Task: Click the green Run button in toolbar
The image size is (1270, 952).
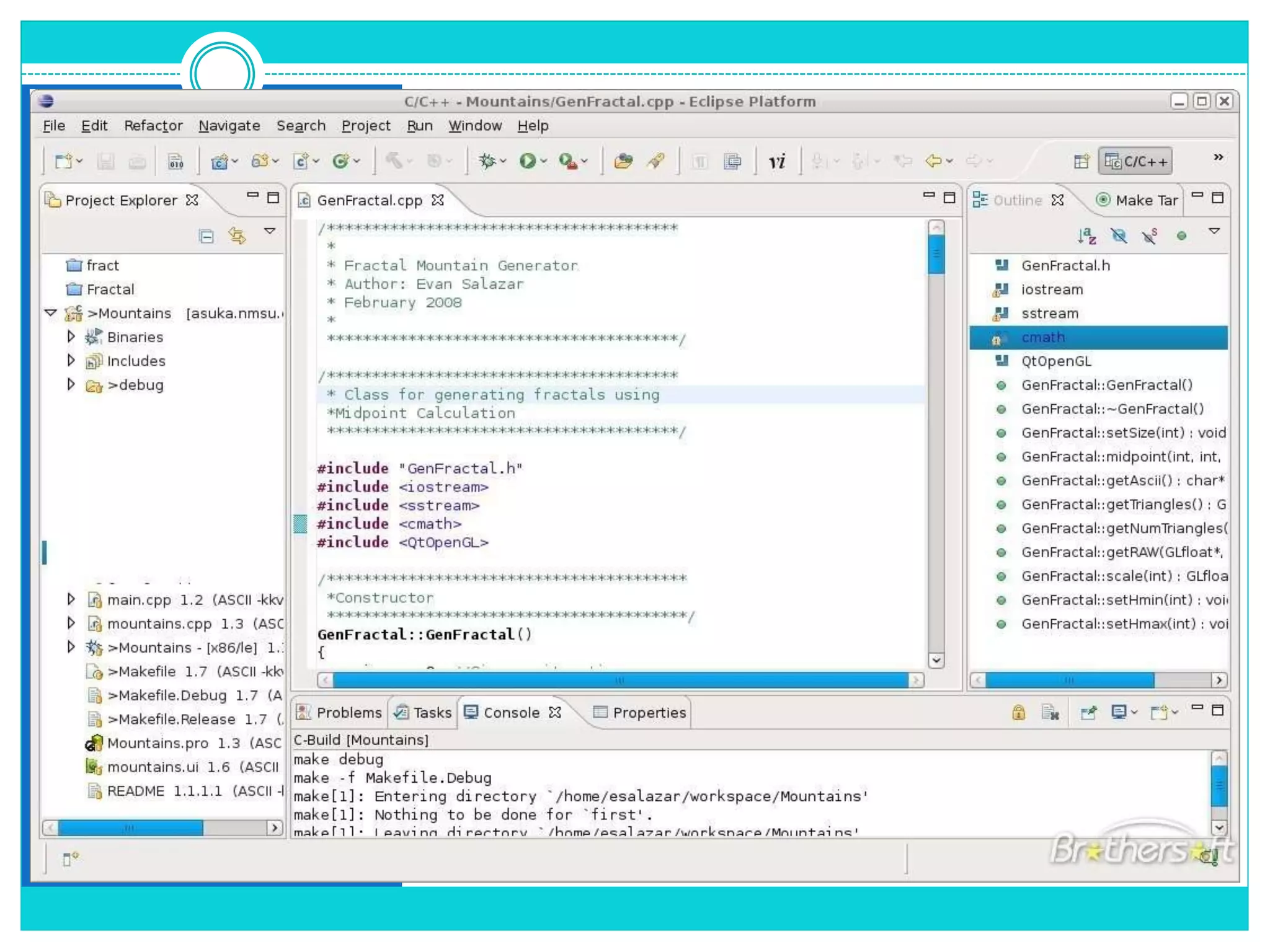Action: click(x=527, y=161)
